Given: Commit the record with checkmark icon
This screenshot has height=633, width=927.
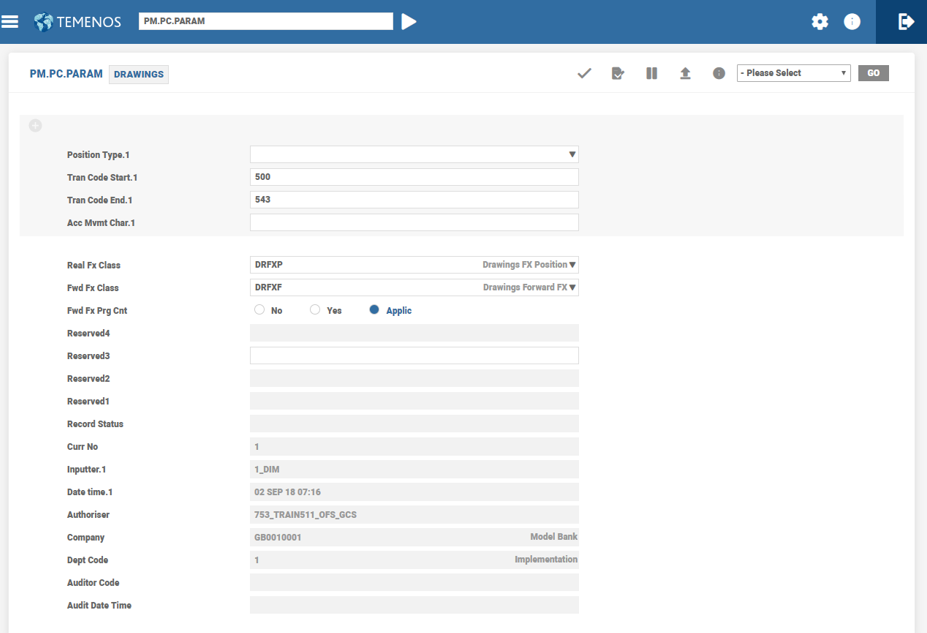Looking at the screenshot, I should (x=585, y=73).
